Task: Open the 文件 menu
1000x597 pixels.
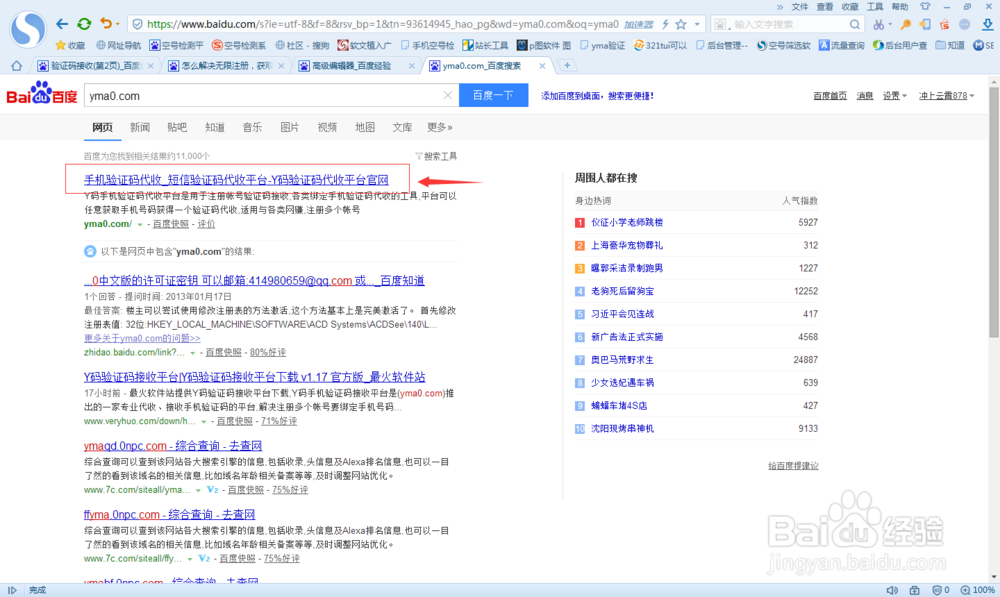Action: (800, 6)
